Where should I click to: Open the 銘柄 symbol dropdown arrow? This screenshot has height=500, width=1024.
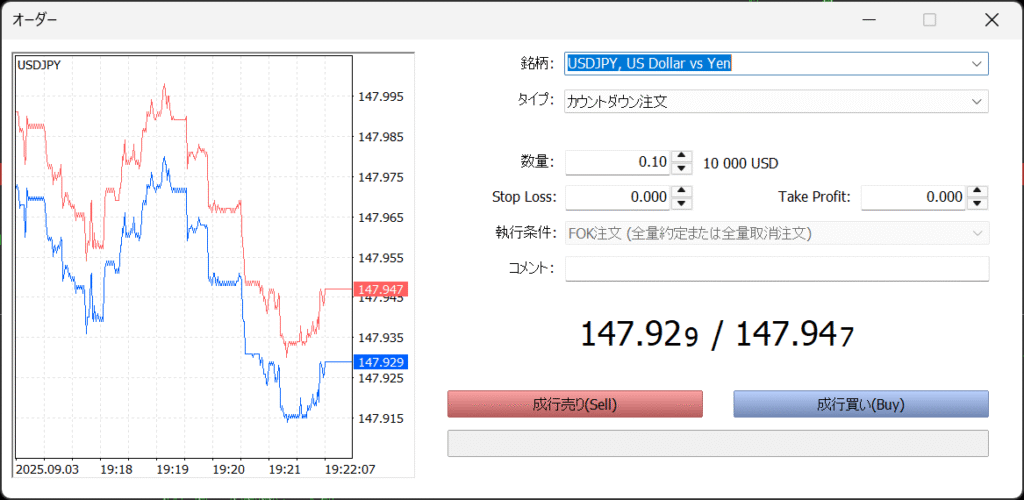click(x=976, y=64)
